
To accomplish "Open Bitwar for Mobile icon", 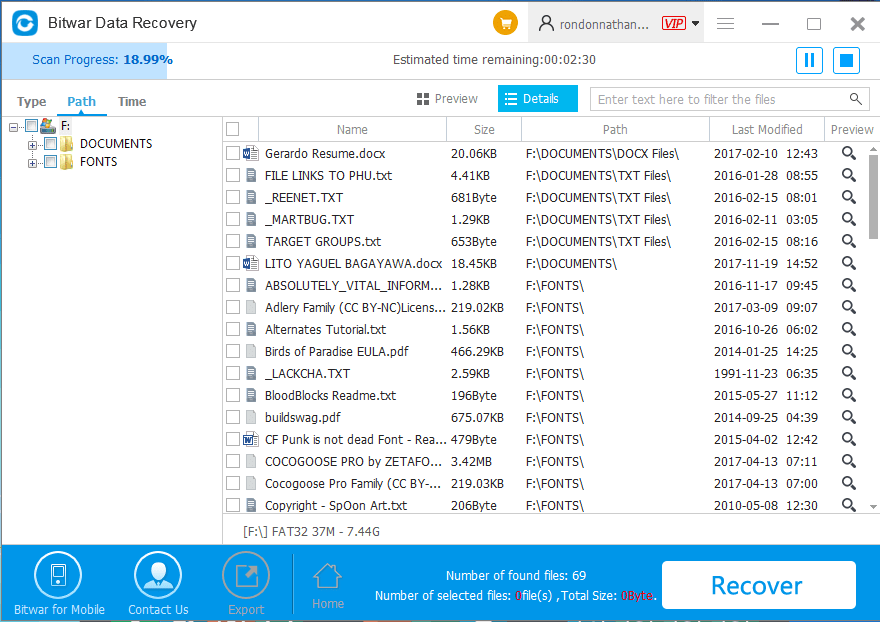I will 58,575.
